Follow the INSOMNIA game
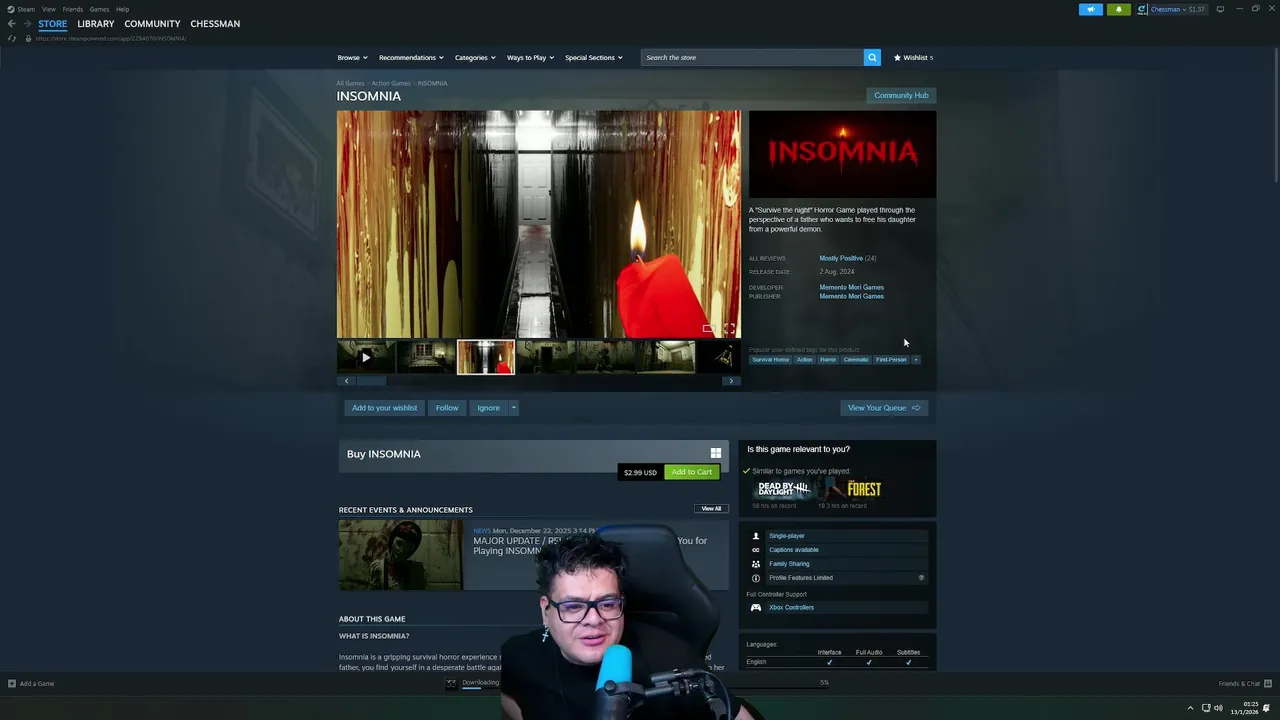Viewport: 1280px width, 720px height. pyautogui.click(x=447, y=407)
